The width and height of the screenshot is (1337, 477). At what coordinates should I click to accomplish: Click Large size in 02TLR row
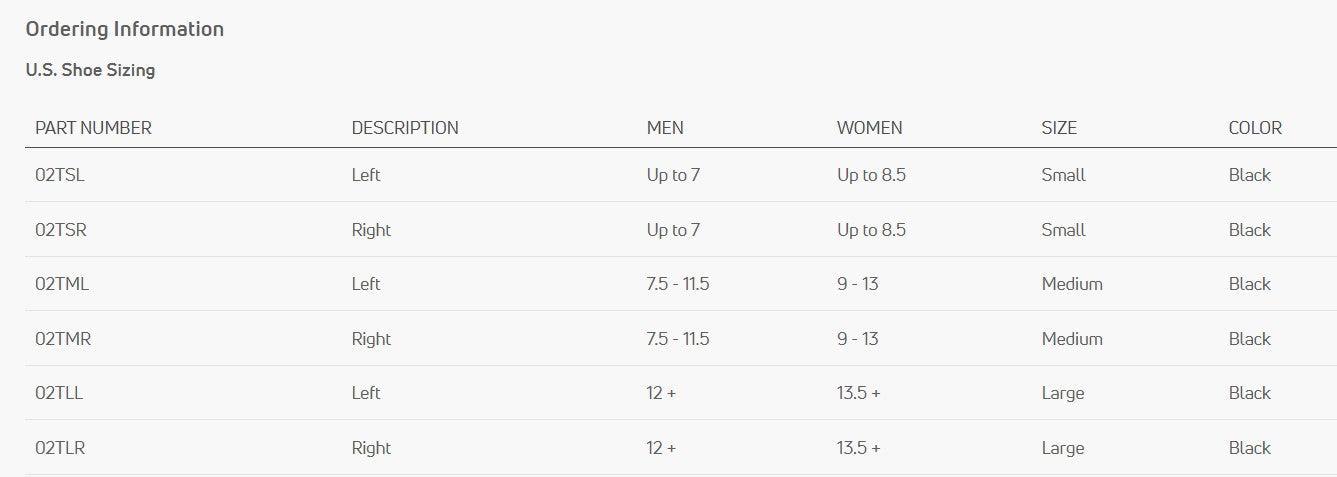point(1062,448)
